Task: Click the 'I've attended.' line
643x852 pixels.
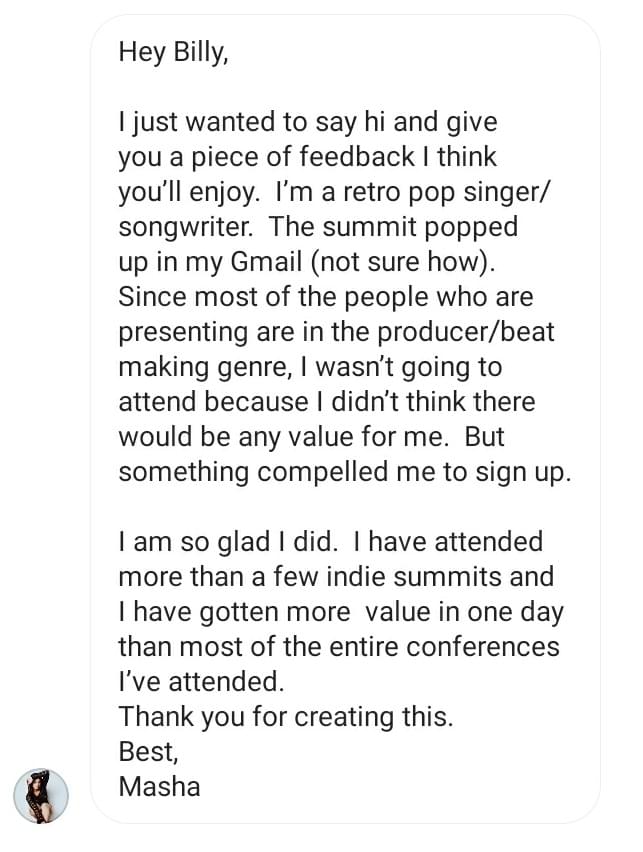Action: (202, 681)
